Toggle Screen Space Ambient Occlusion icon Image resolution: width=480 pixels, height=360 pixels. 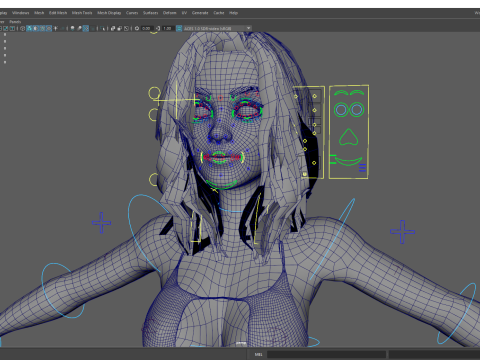[x=72, y=28]
